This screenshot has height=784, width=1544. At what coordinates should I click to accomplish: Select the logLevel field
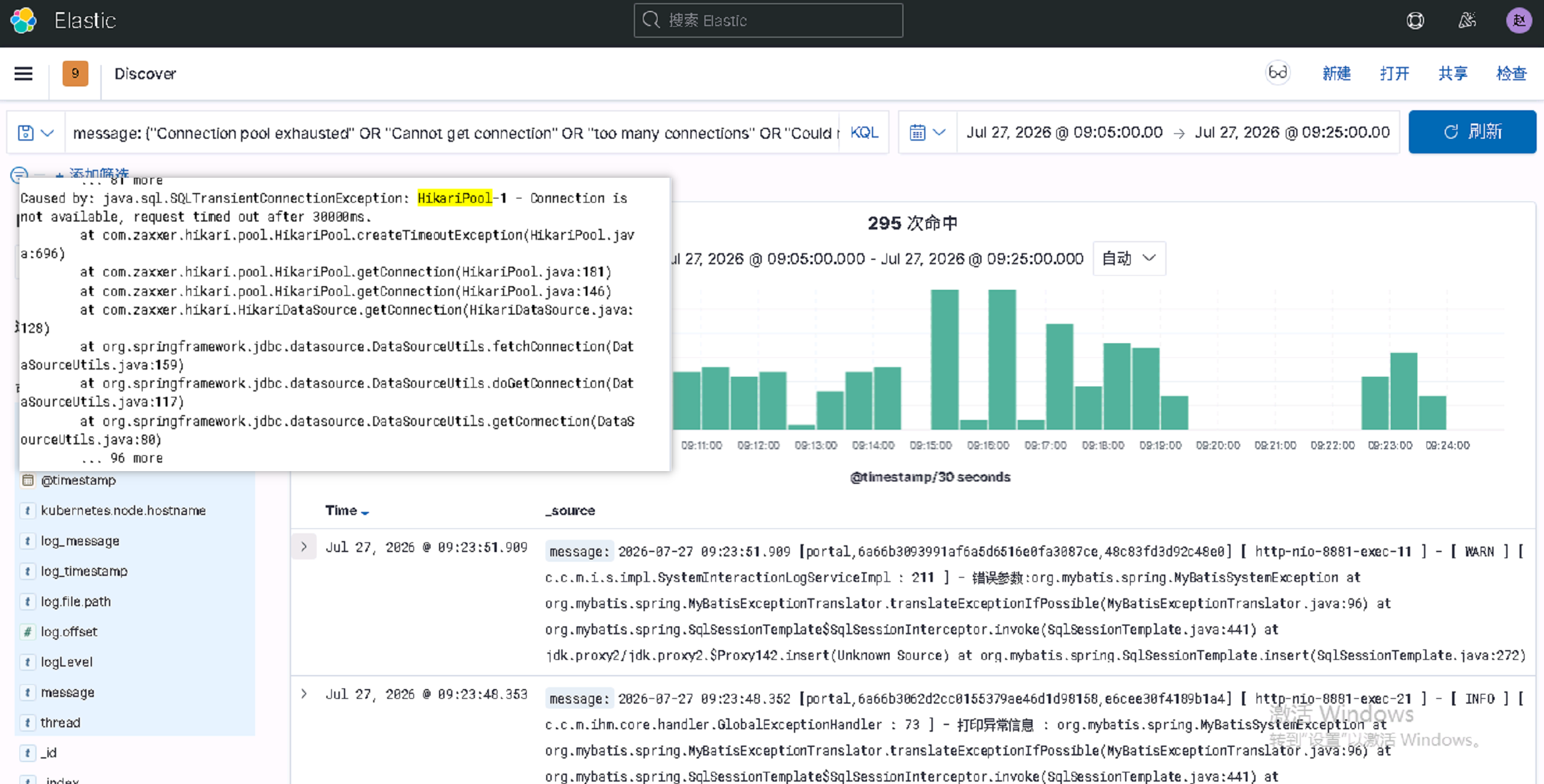click(66, 662)
